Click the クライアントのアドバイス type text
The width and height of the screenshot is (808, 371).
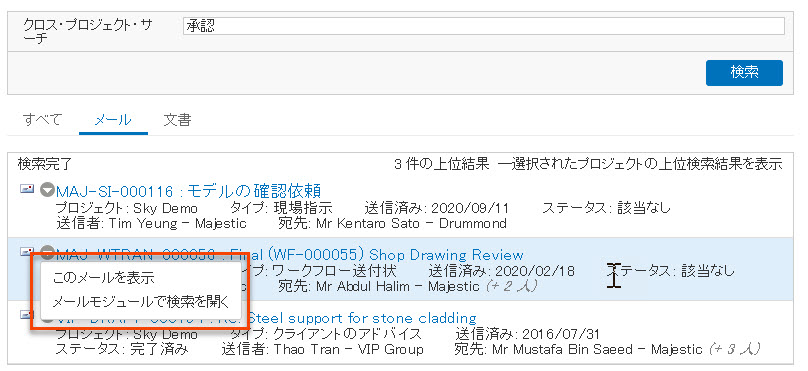pyautogui.click(x=346, y=334)
